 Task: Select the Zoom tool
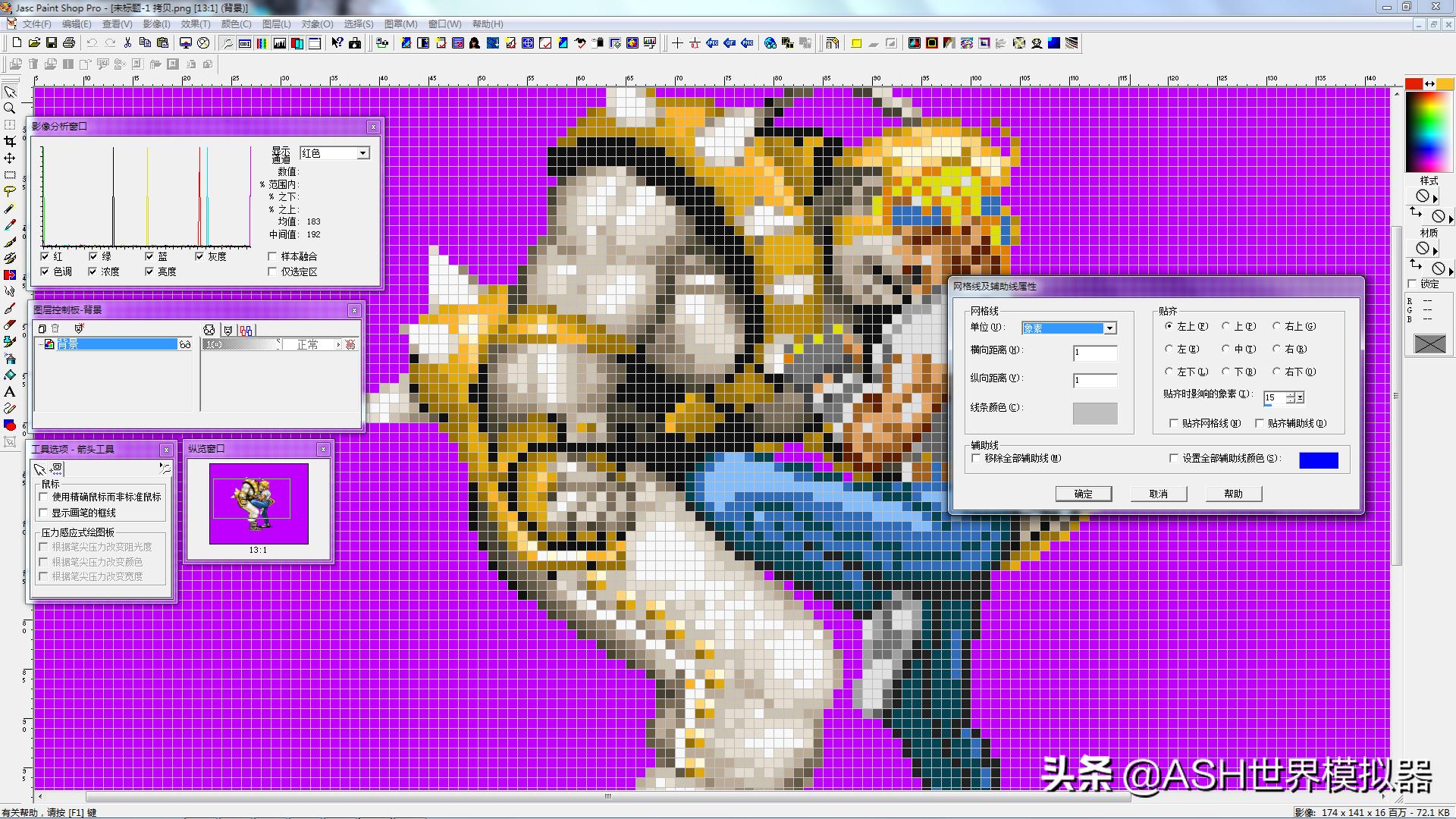[10, 108]
